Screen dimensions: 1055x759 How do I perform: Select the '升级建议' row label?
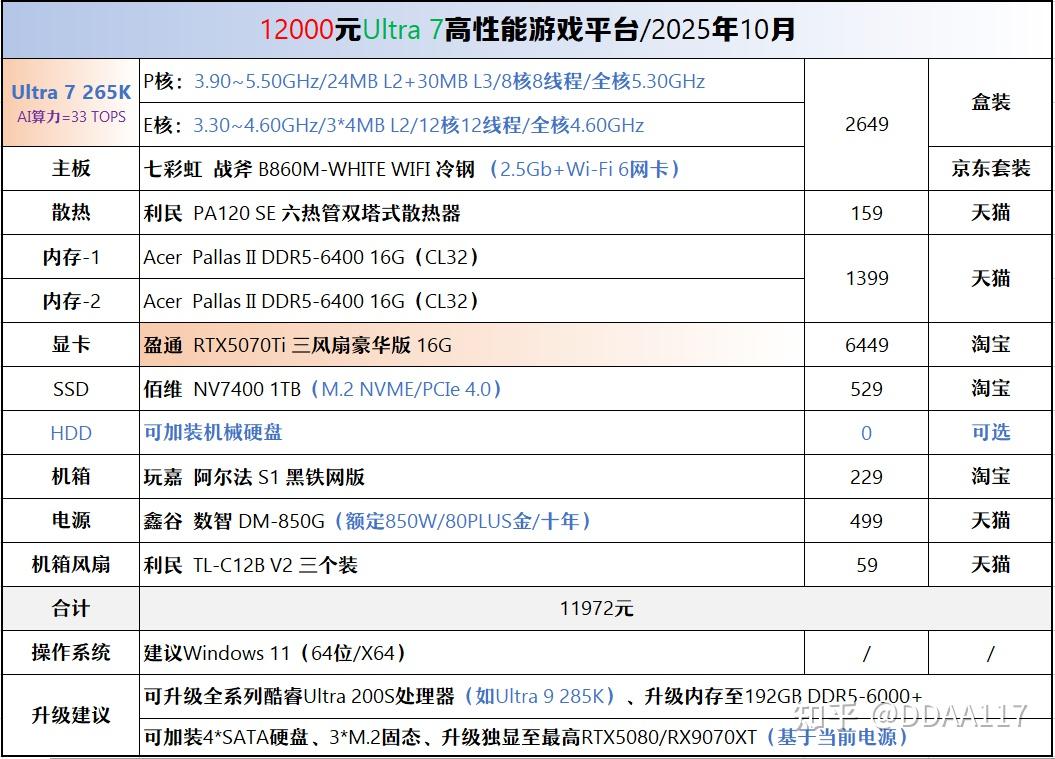71,715
